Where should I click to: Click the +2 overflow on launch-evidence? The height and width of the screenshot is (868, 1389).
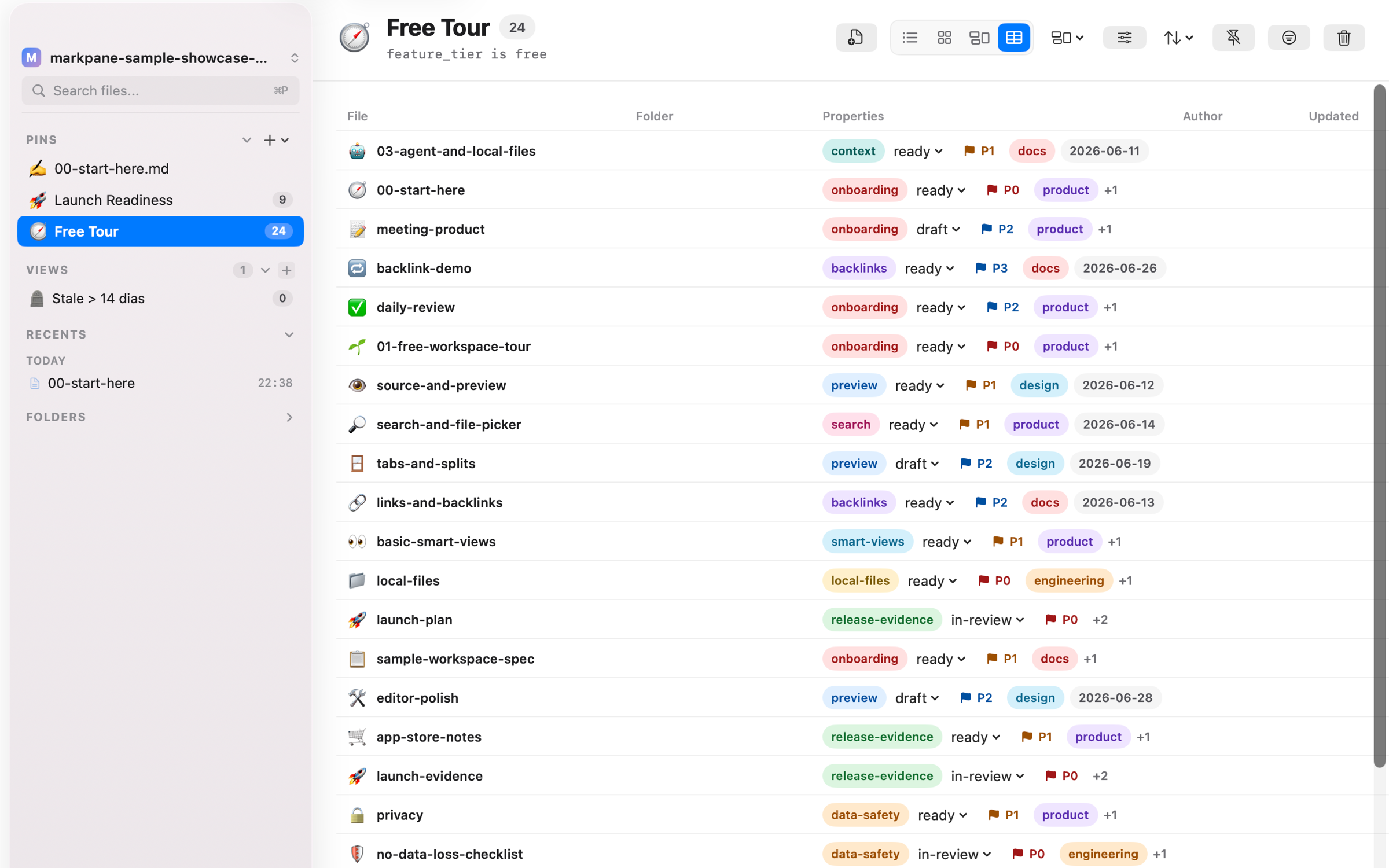tap(1100, 776)
